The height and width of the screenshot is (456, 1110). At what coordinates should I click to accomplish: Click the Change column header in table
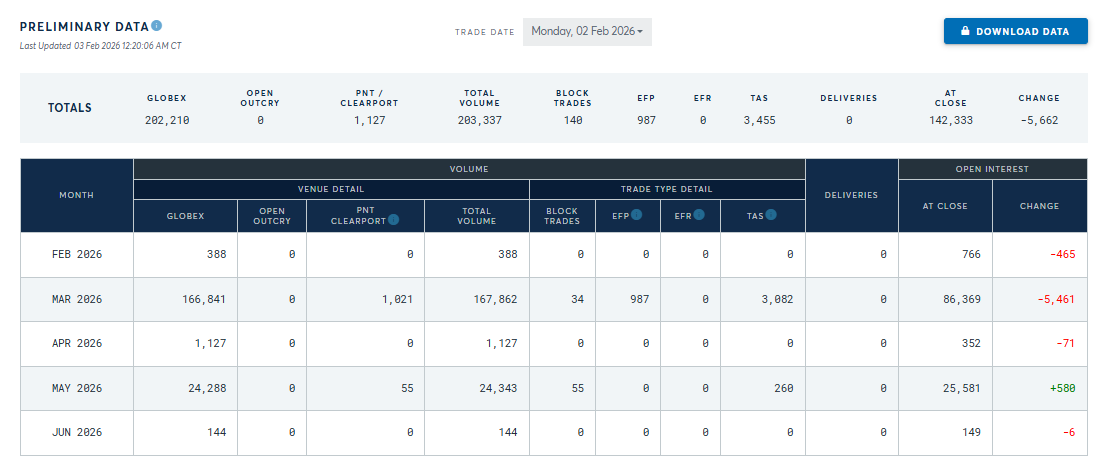1040,206
